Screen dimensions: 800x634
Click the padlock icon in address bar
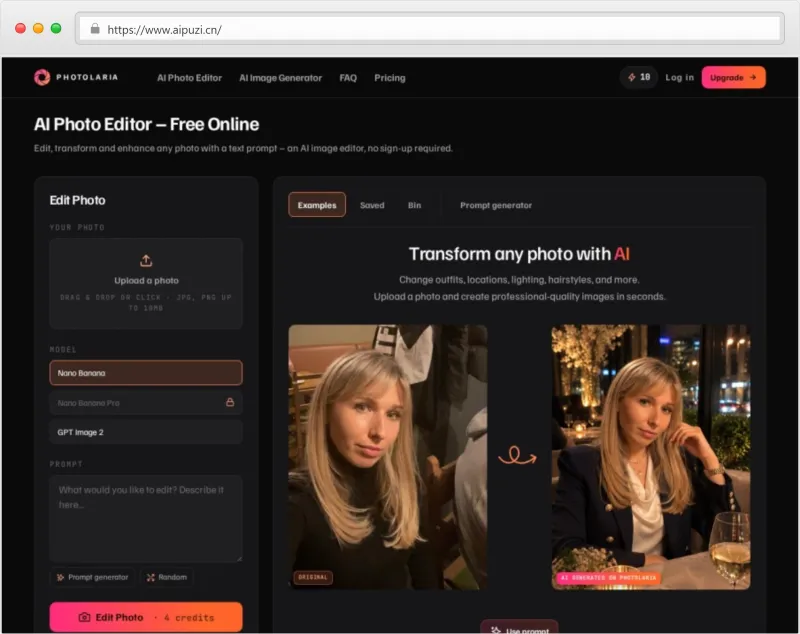(95, 29)
